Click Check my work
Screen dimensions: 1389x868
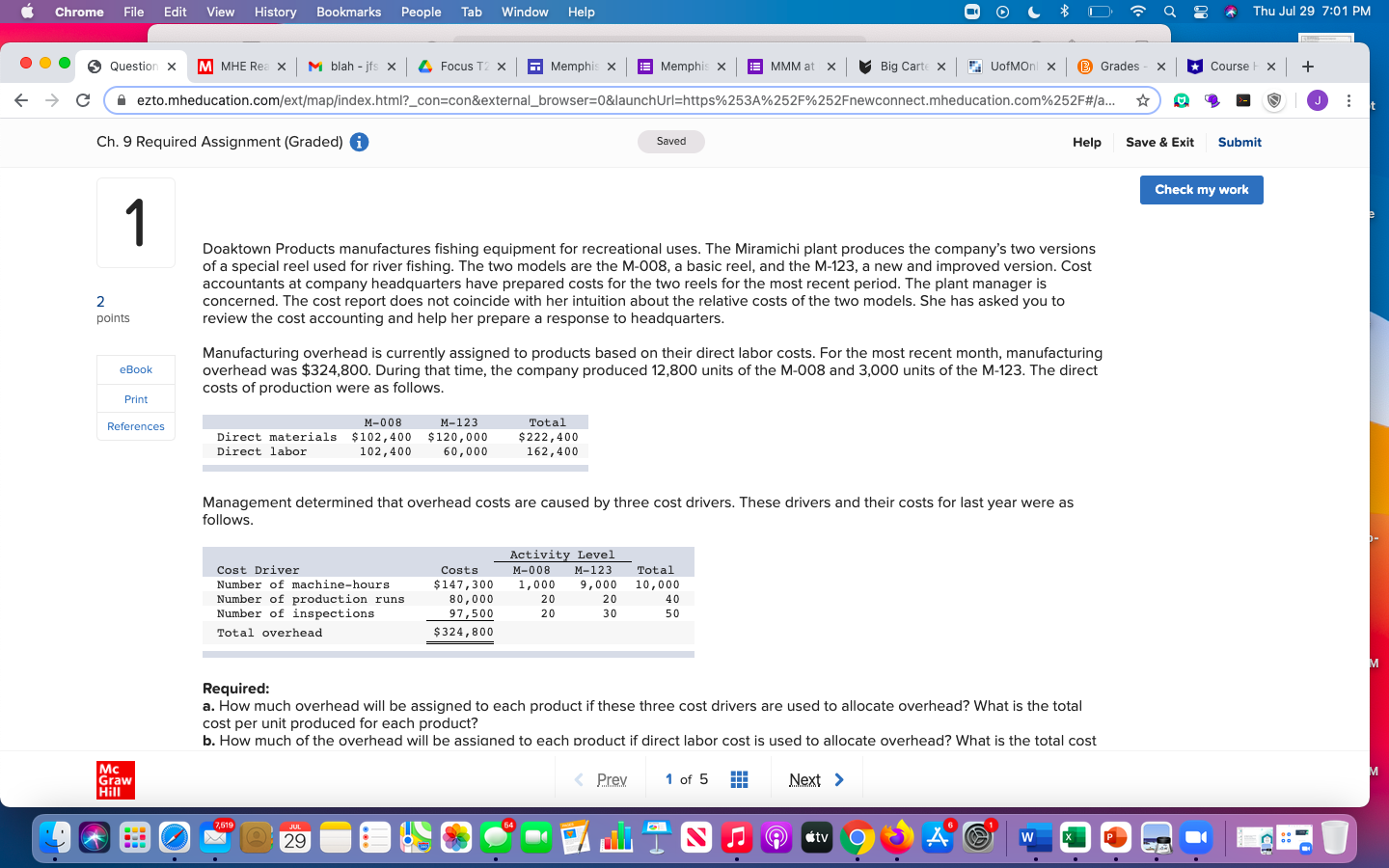[x=1201, y=189]
